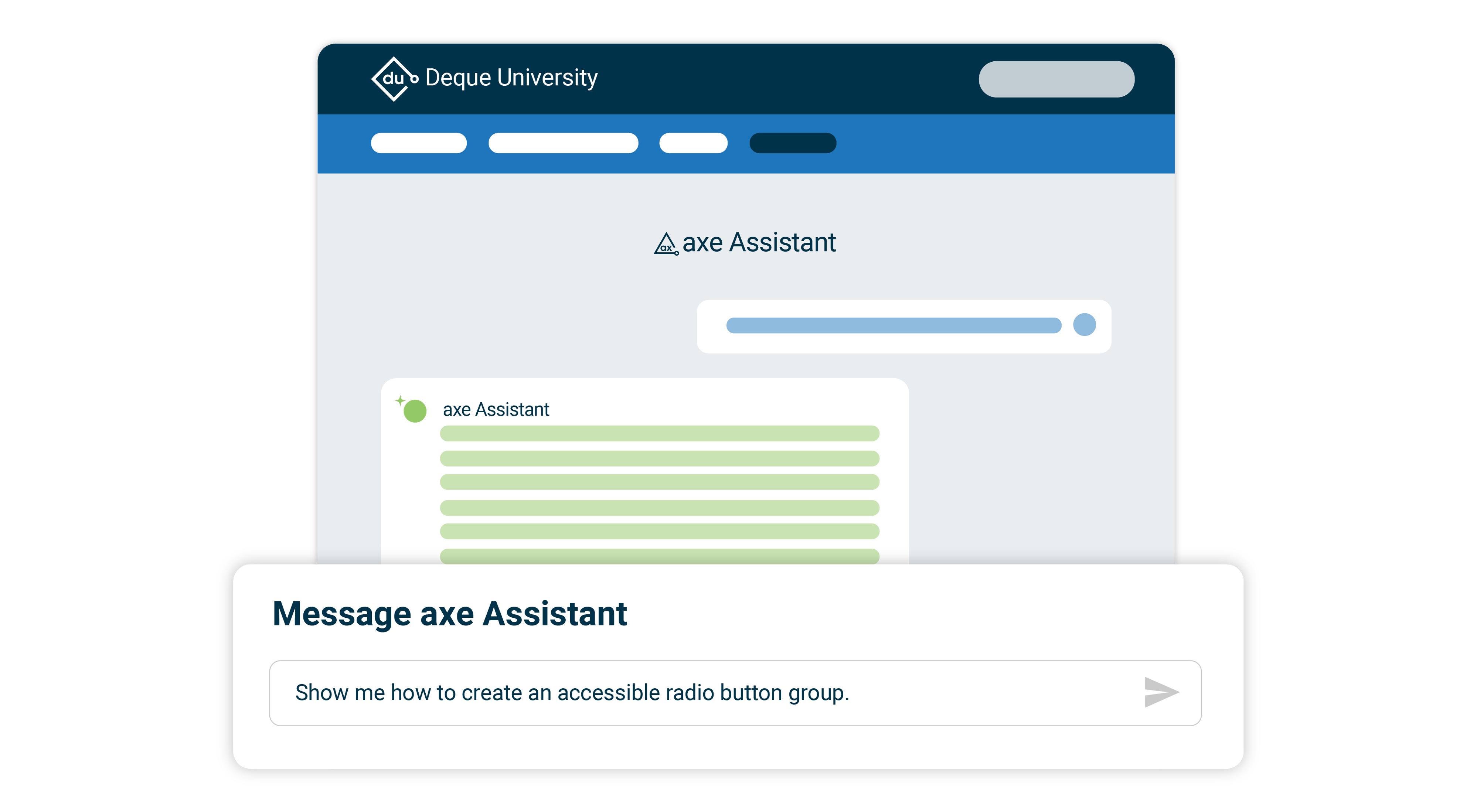This screenshot has width=1477, height=812.
Task: Click the Deque University diamond logo
Action: pos(395,78)
